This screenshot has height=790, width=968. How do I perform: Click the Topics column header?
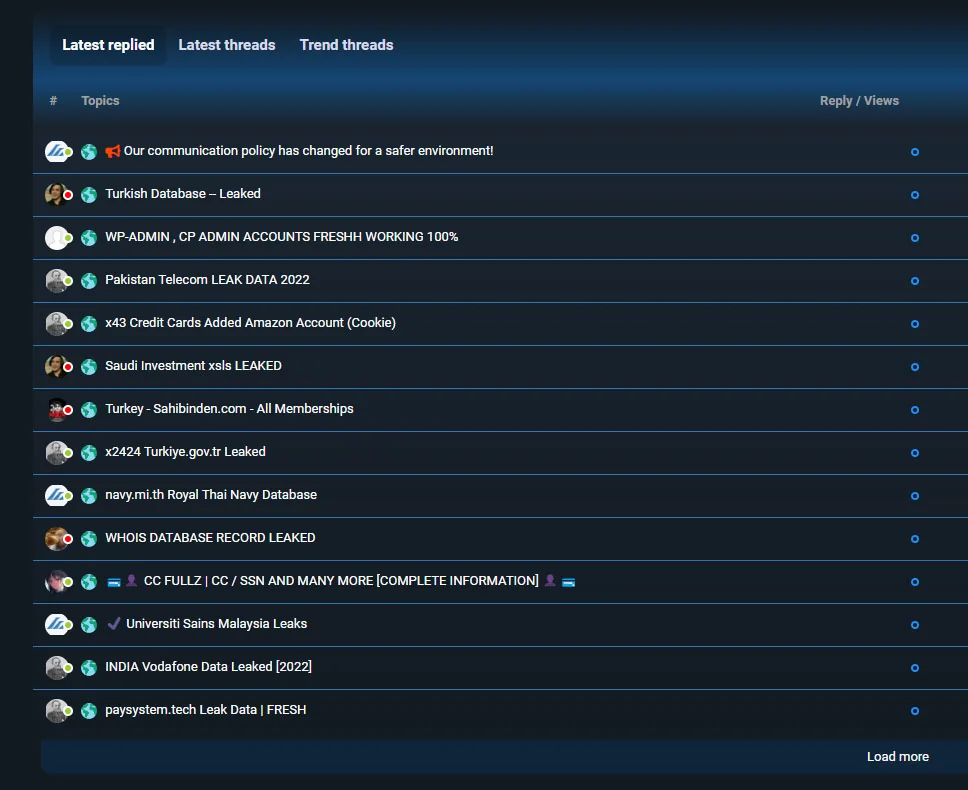(x=100, y=101)
